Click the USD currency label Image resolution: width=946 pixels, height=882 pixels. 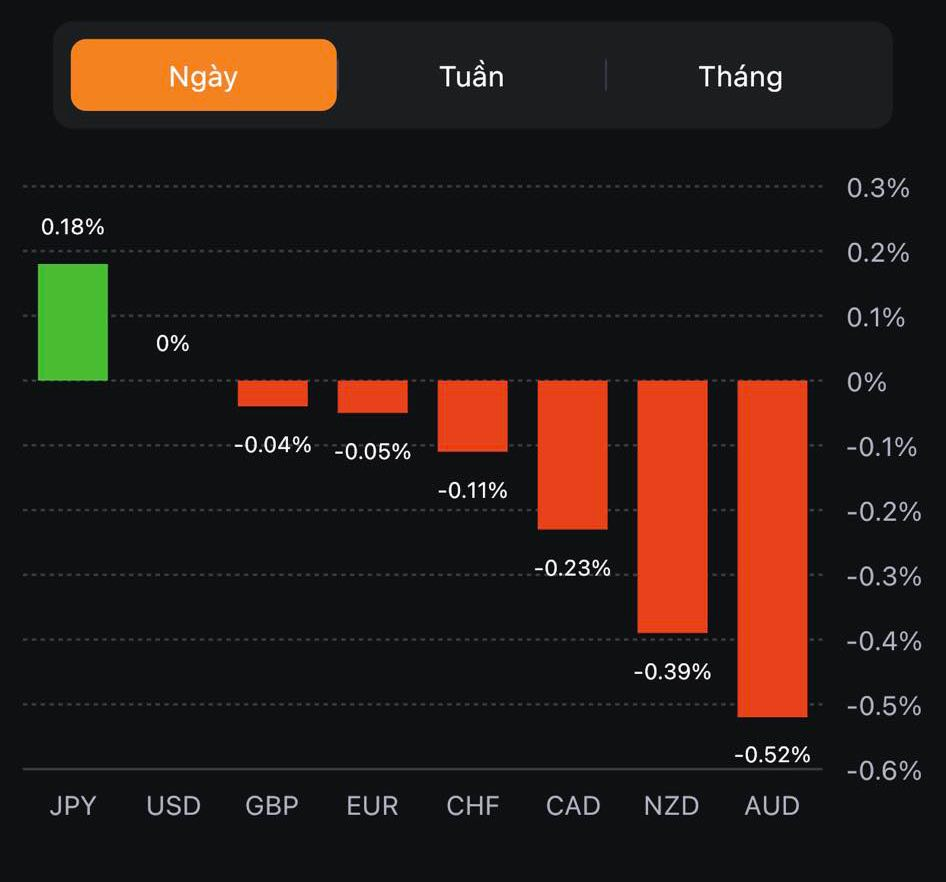(x=173, y=806)
